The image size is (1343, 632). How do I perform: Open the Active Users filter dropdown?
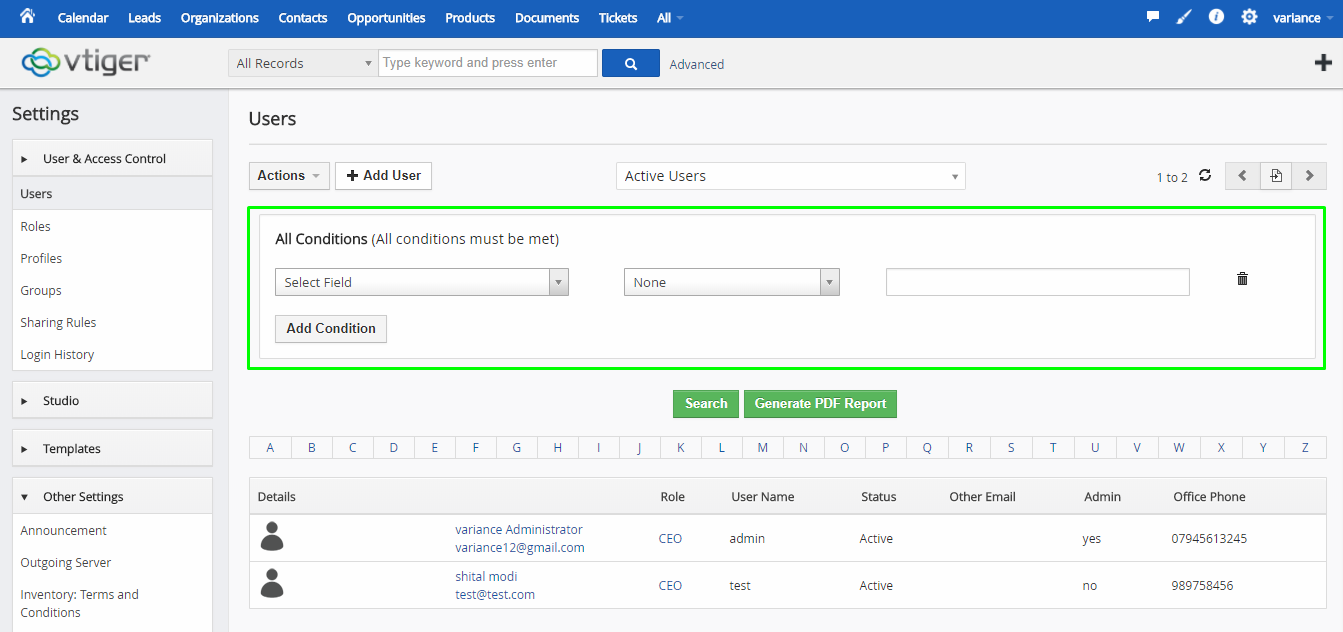(791, 176)
